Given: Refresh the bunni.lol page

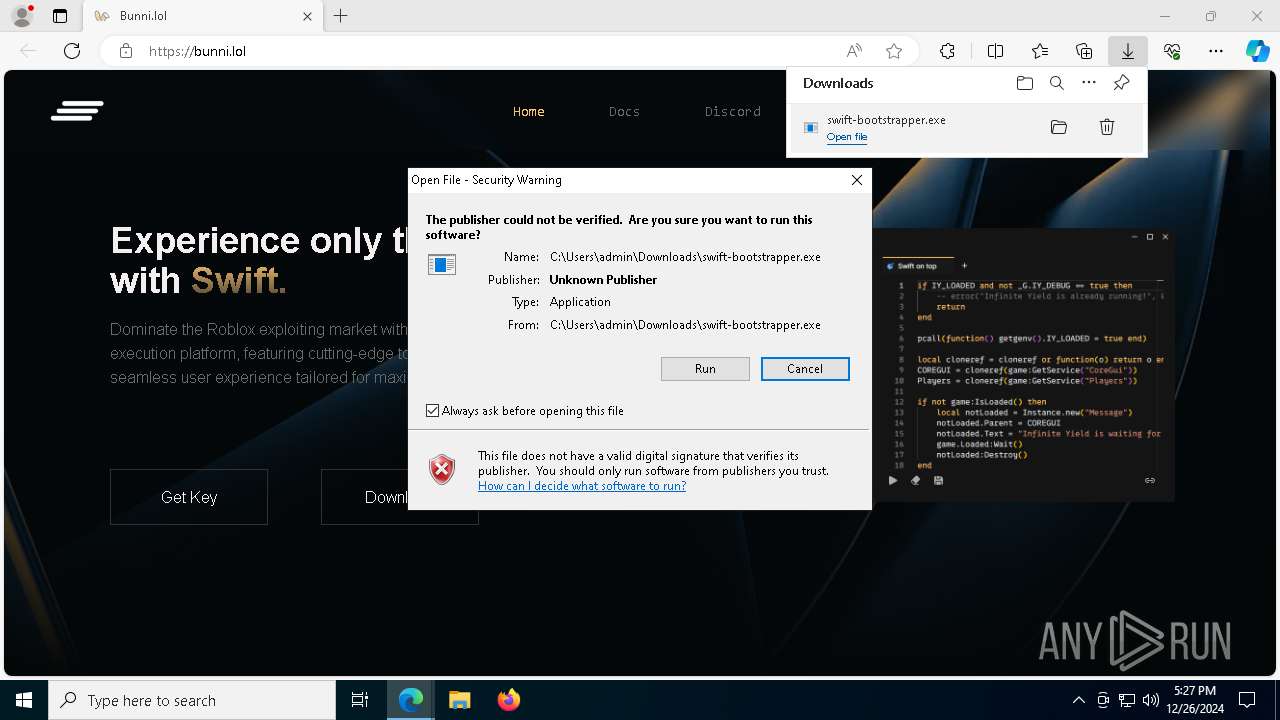Looking at the screenshot, I should [72, 51].
